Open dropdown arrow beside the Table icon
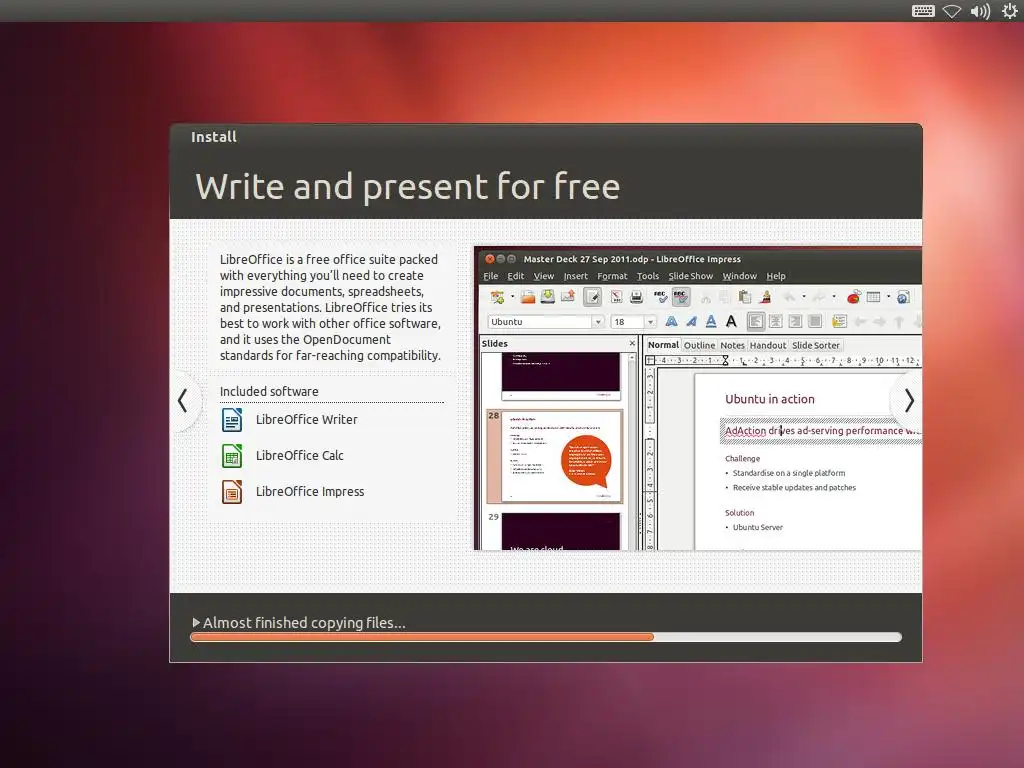Image resolution: width=1024 pixels, height=768 pixels. coord(888,297)
